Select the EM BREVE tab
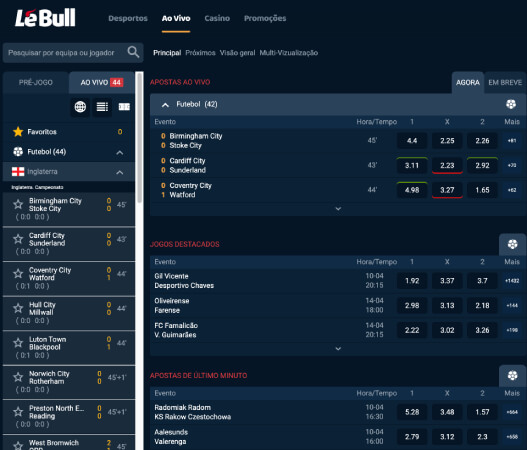This screenshot has height=450, width=527. [x=505, y=82]
